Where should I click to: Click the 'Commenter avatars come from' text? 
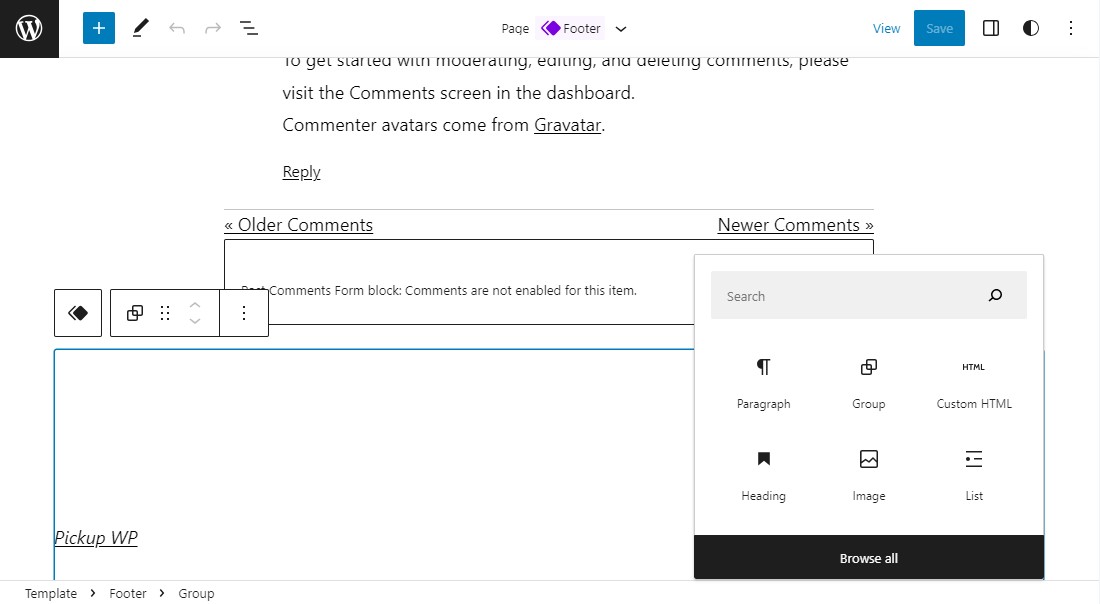point(405,125)
